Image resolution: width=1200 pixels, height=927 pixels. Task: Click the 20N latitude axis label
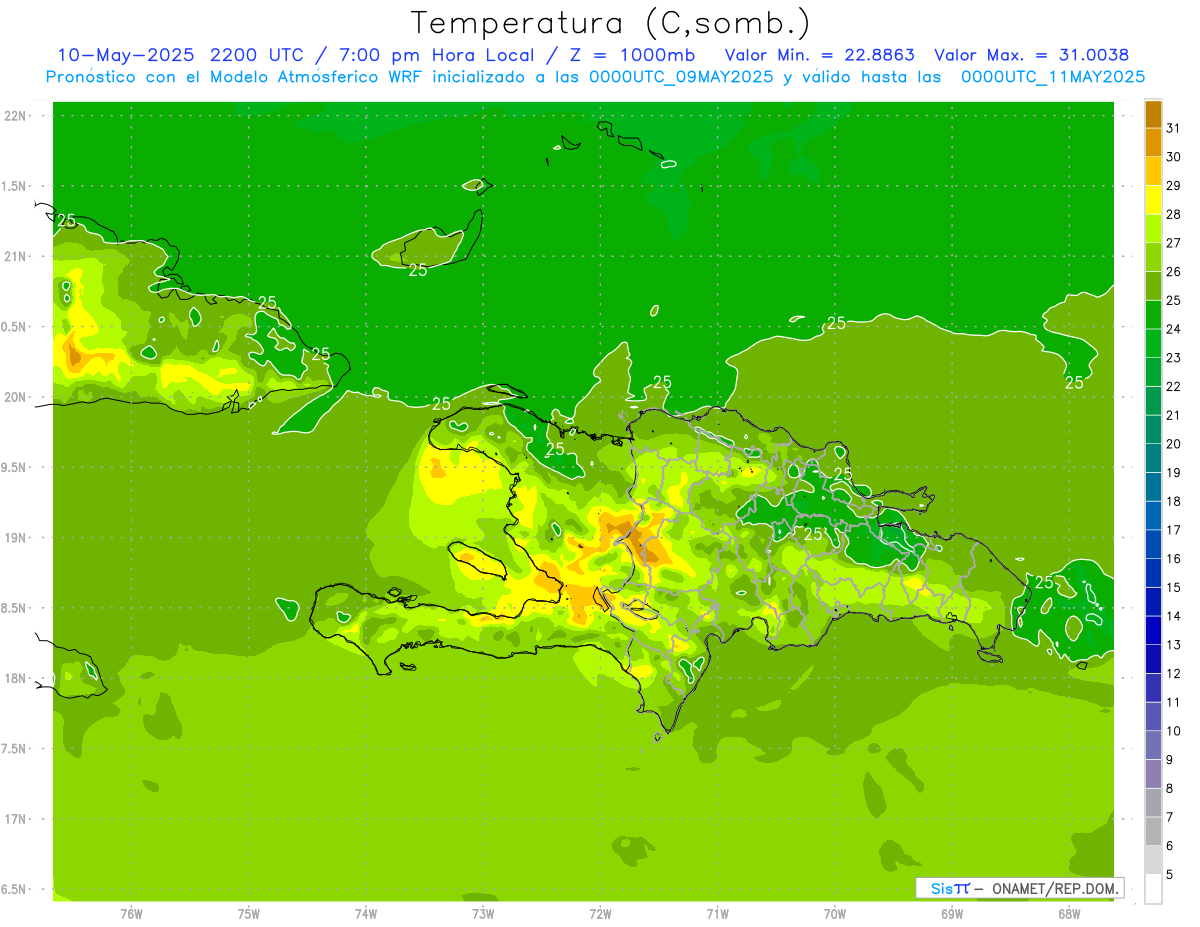pos(15,397)
